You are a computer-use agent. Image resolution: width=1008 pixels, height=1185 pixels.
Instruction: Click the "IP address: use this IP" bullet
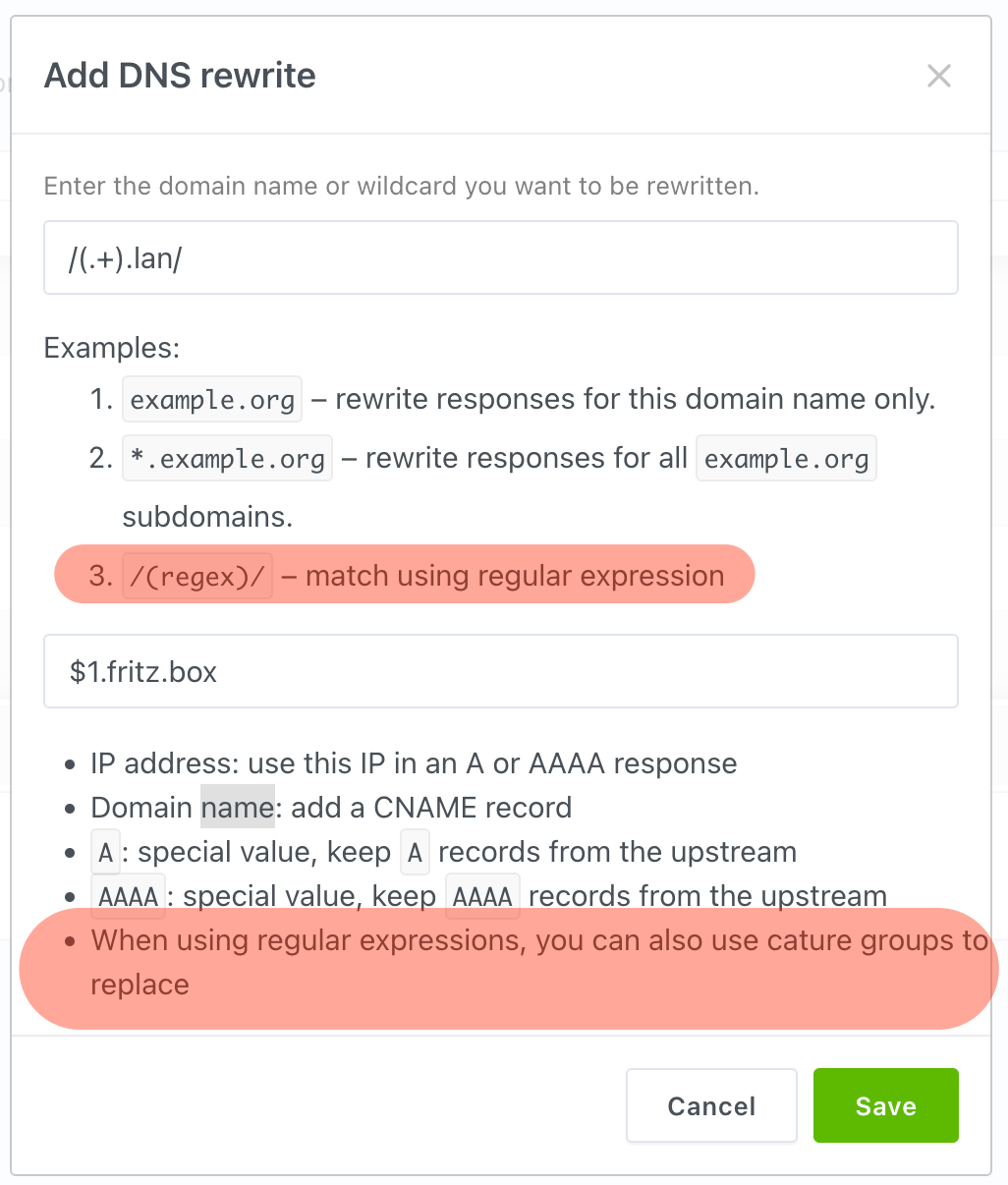pyautogui.click(x=414, y=763)
